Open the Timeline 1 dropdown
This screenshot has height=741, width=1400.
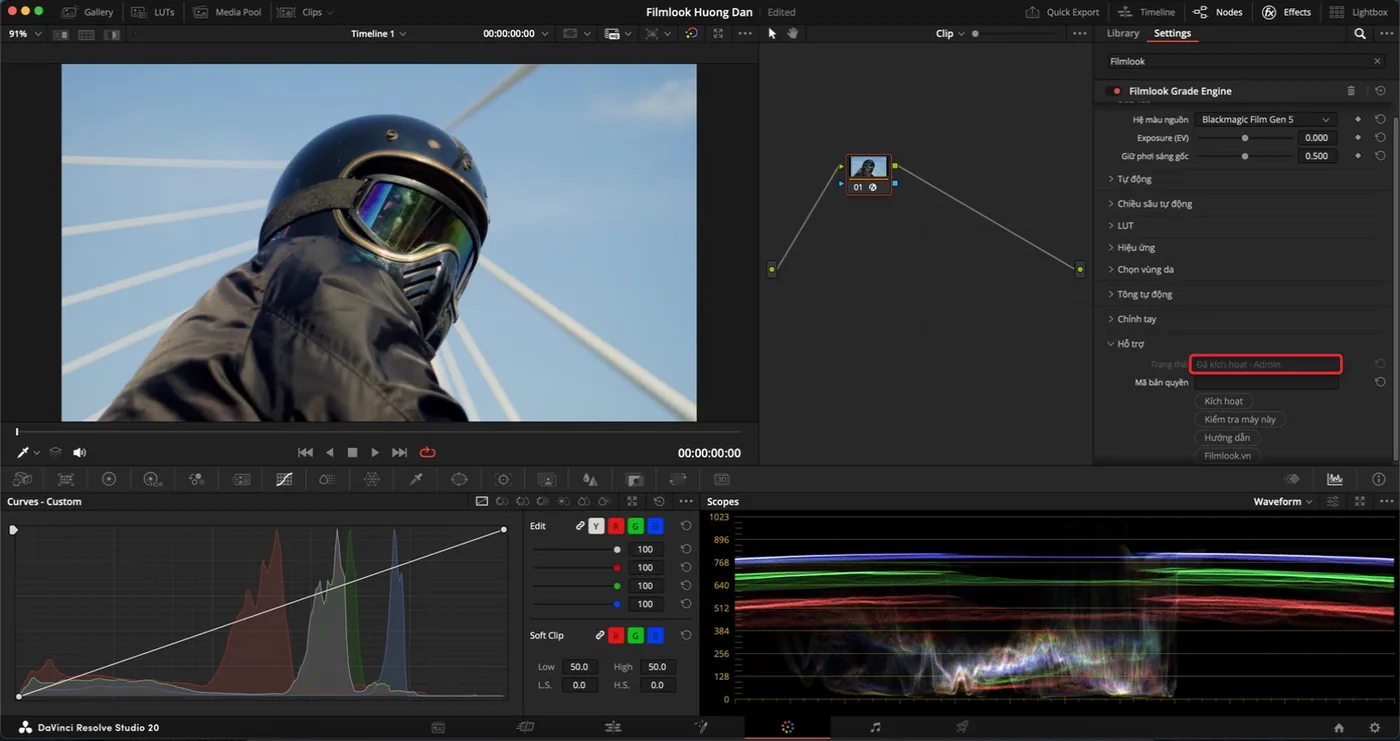[378, 33]
